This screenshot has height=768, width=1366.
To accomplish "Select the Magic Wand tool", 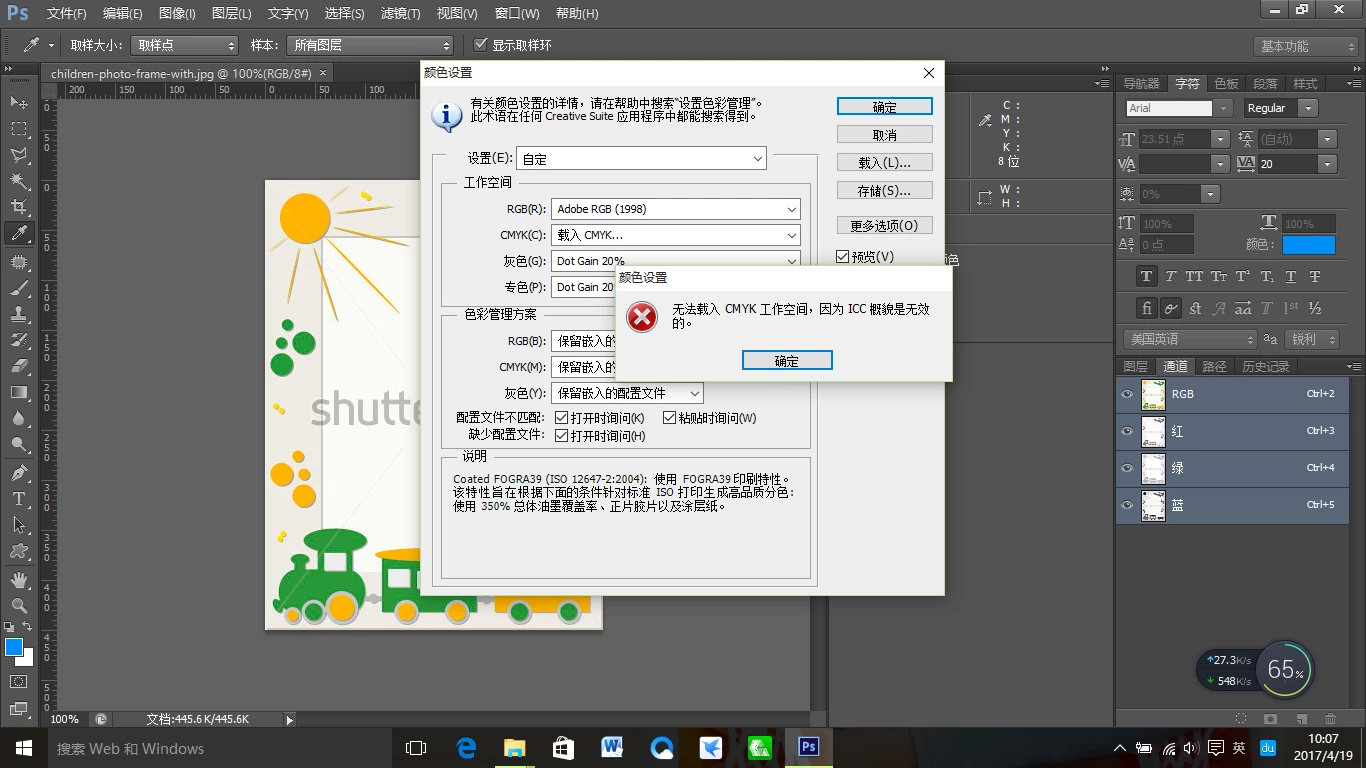I will tap(19, 181).
